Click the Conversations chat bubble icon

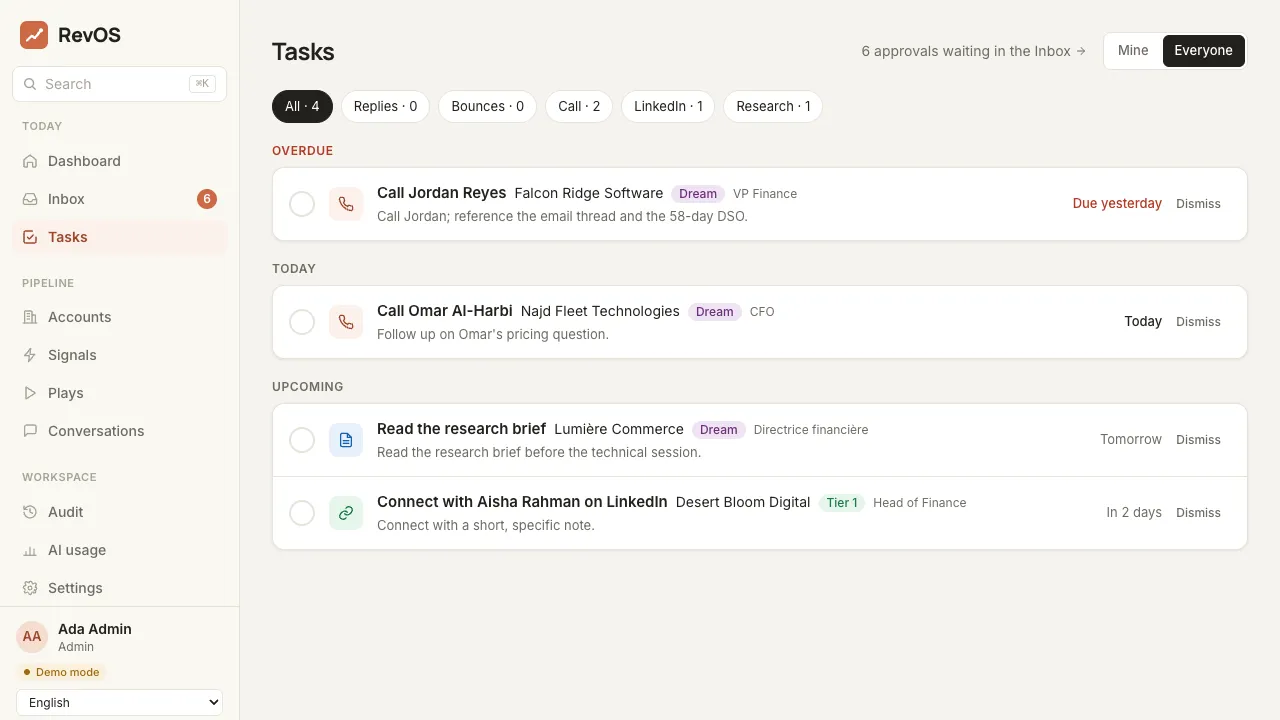pos(30,431)
